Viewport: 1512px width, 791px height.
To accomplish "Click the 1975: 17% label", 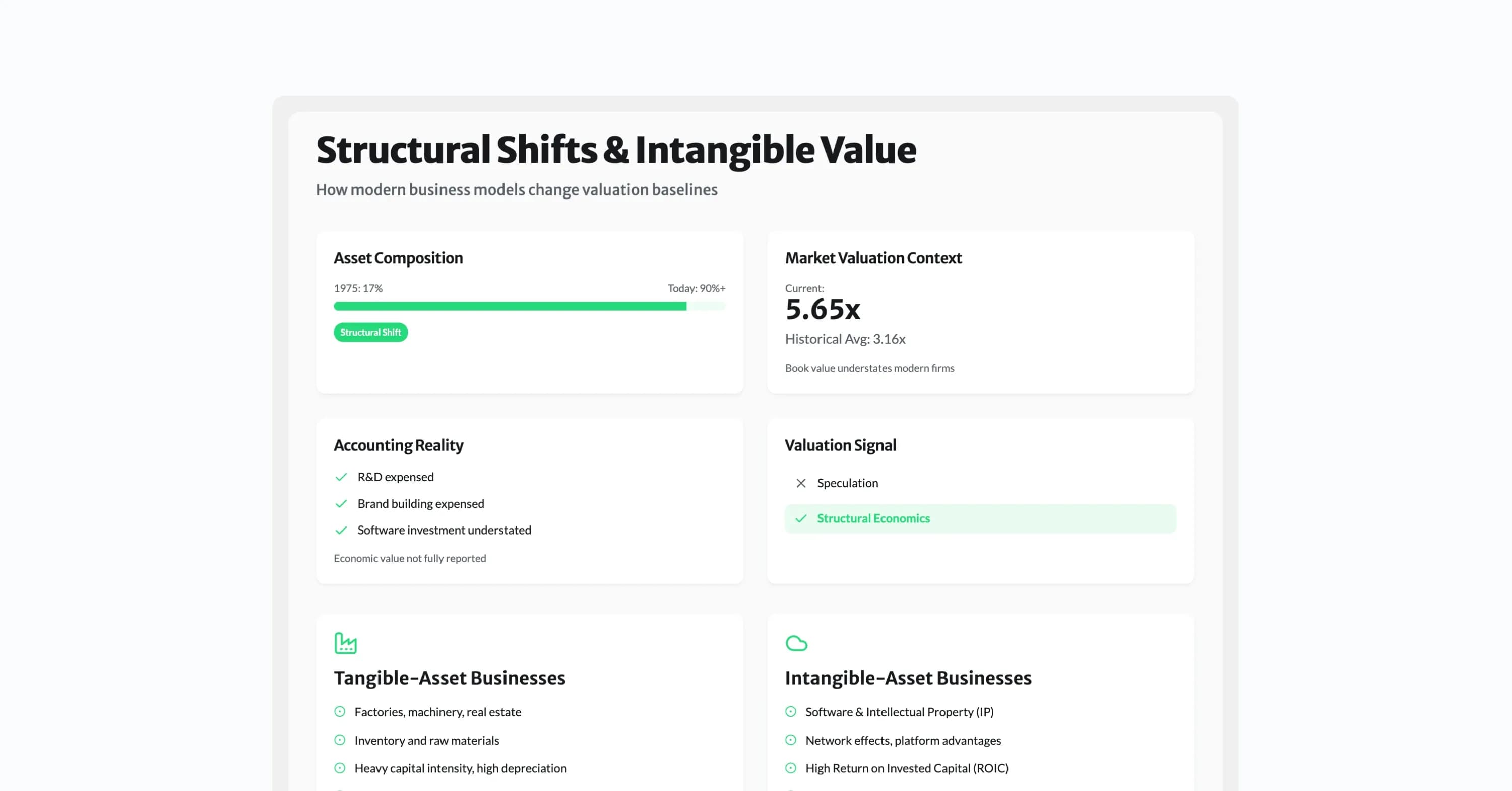I will (358, 288).
